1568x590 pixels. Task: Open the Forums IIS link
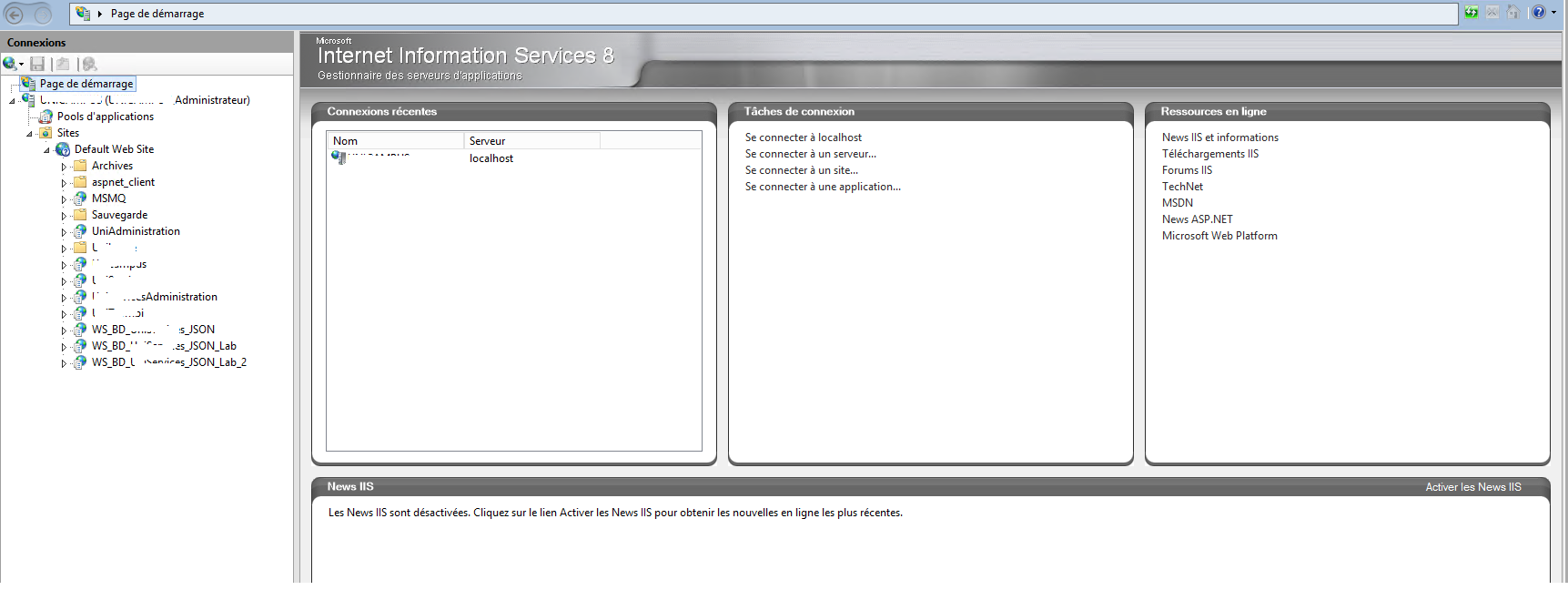[1187, 170]
